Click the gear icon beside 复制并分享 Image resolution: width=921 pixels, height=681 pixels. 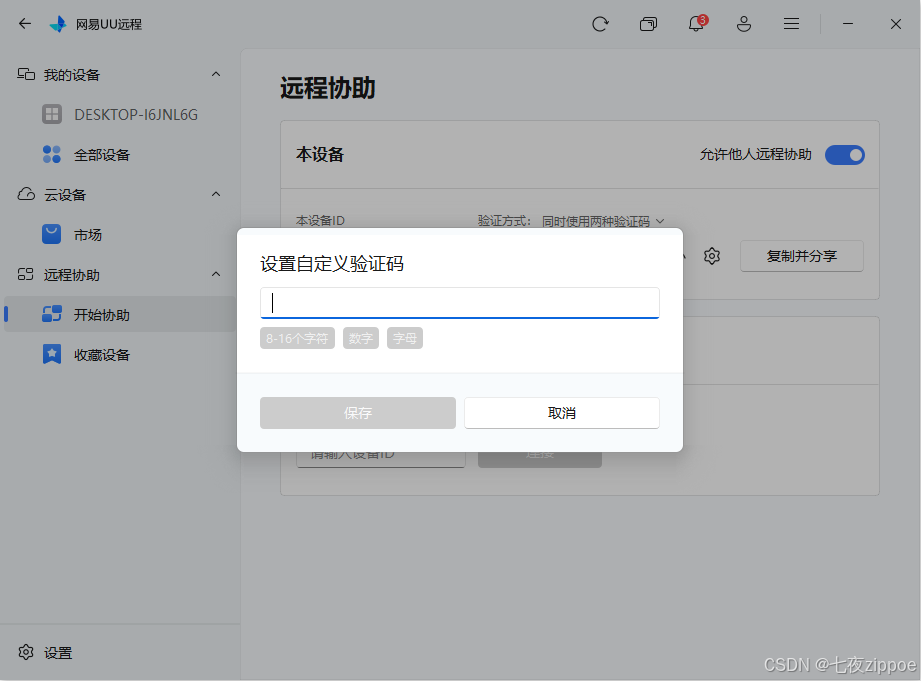[712, 256]
